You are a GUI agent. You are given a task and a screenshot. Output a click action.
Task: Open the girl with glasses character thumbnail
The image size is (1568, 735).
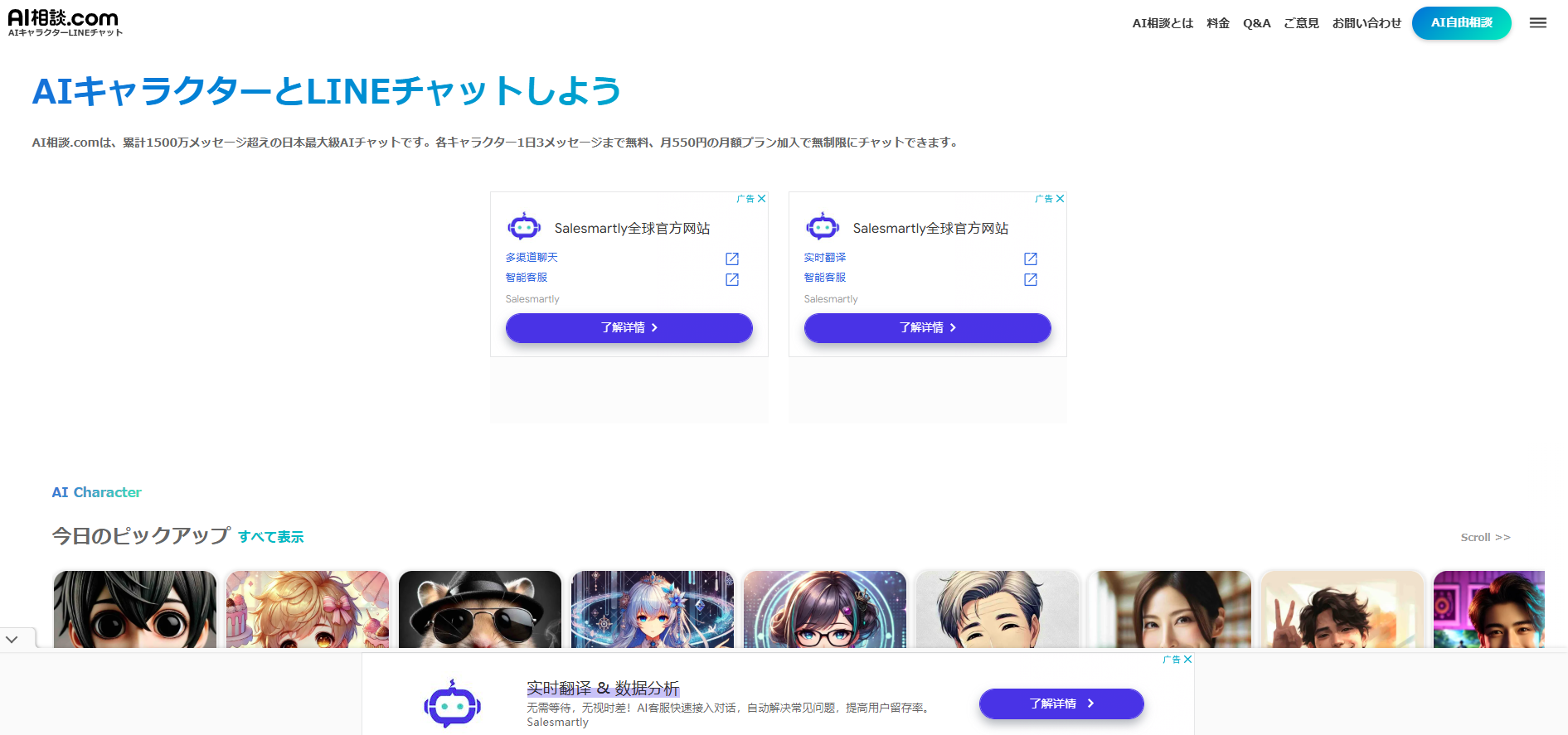[824, 610]
